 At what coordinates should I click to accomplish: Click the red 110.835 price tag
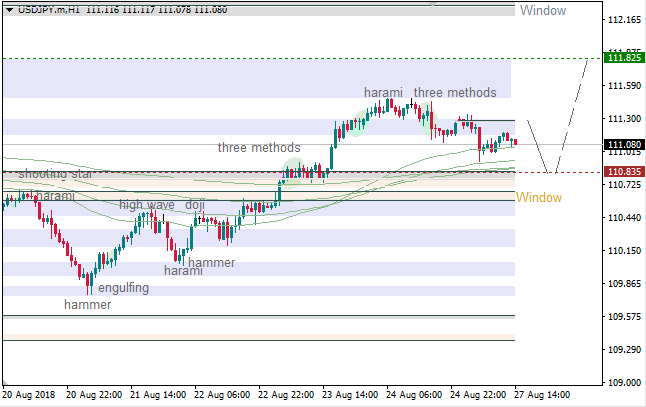click(x=624, y=173)
